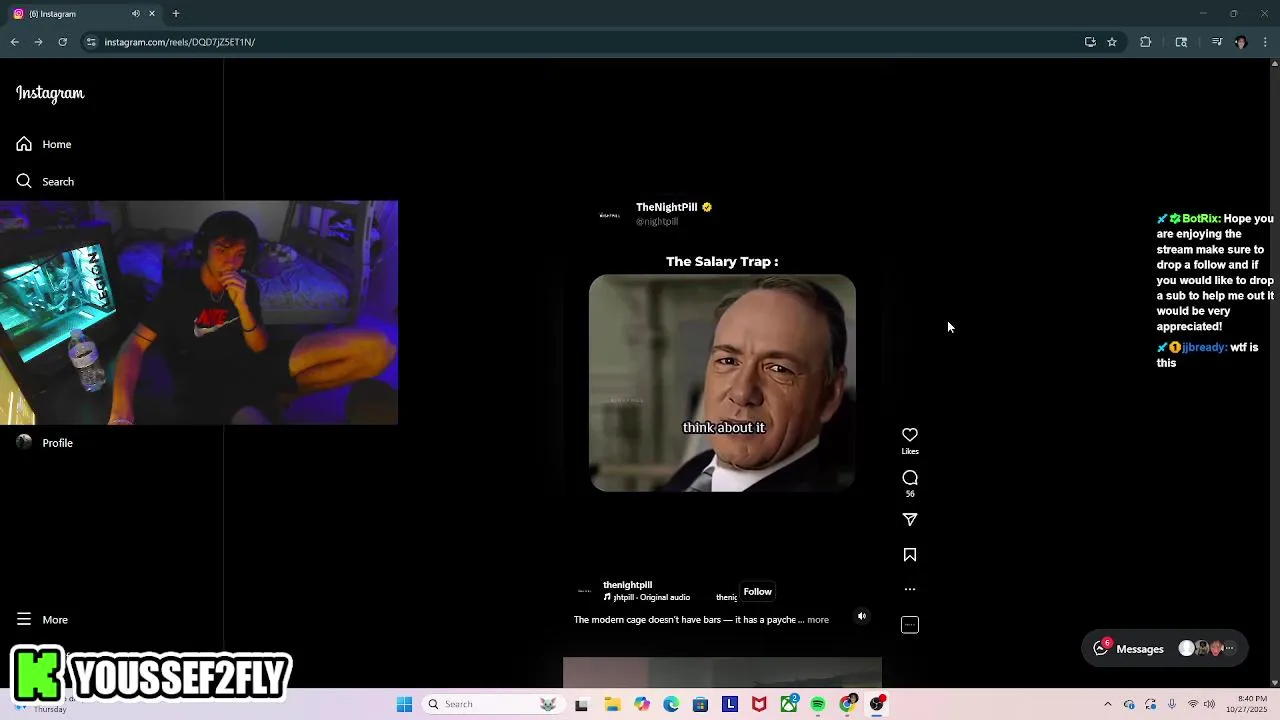The image size is (1280, 720).
Task: Click the address bar URL
Action: point(180,42)
